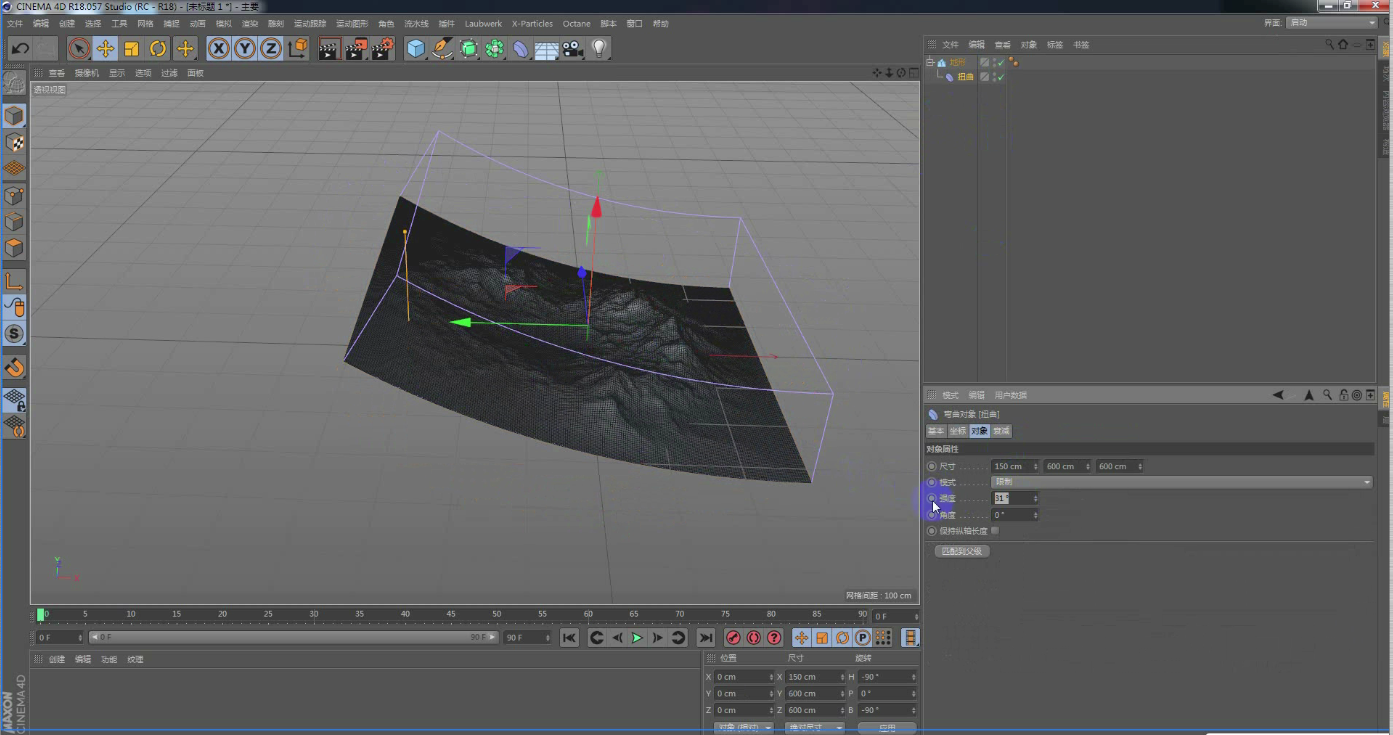Open the 模式 dropdown in the attributes panel
Viewport: 1393px width, 735px height.
tap(1181, 482)
